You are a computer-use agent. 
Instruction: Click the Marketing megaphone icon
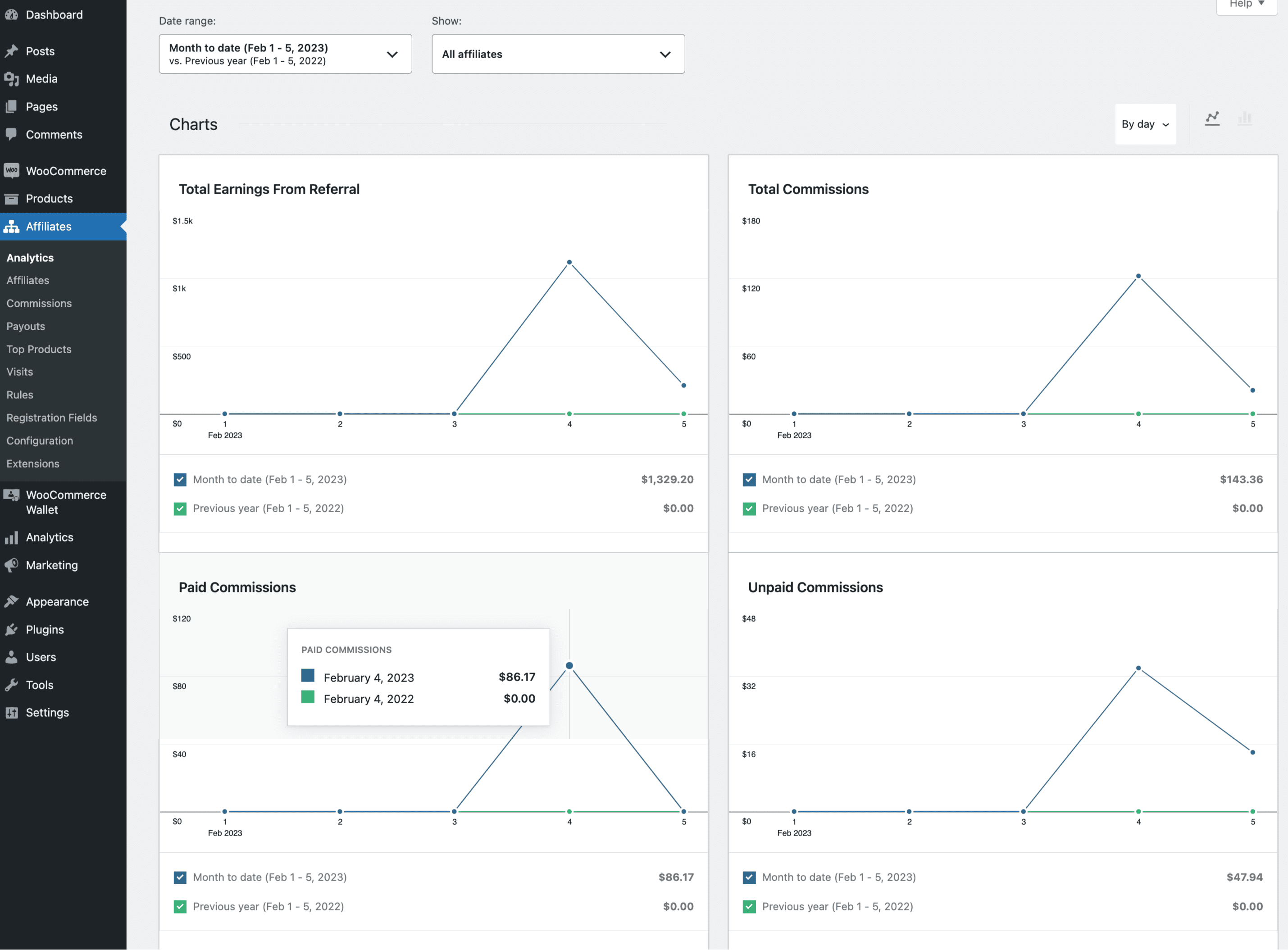(x=12, y=565)
